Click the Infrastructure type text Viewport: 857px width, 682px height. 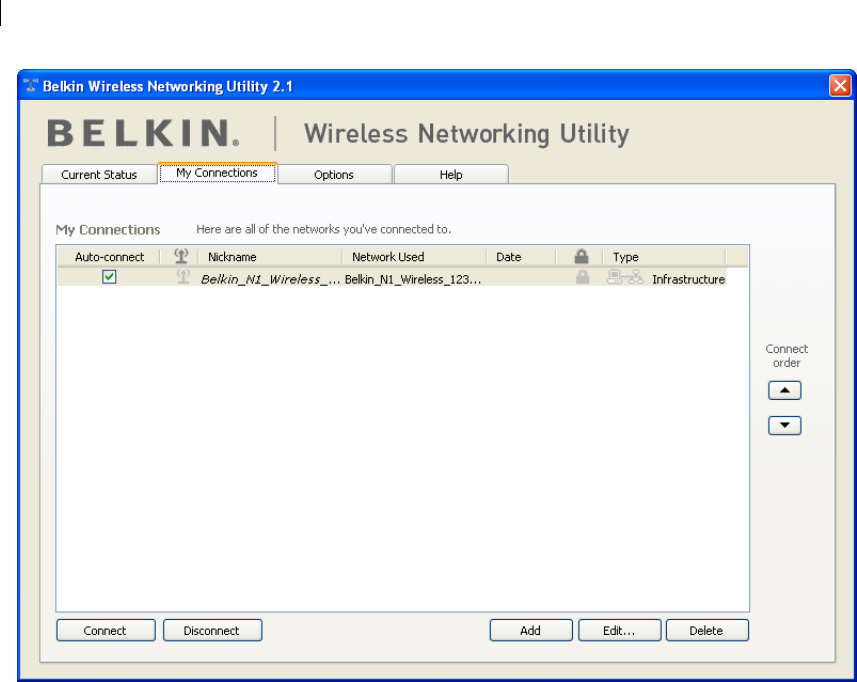coord(688,279)
